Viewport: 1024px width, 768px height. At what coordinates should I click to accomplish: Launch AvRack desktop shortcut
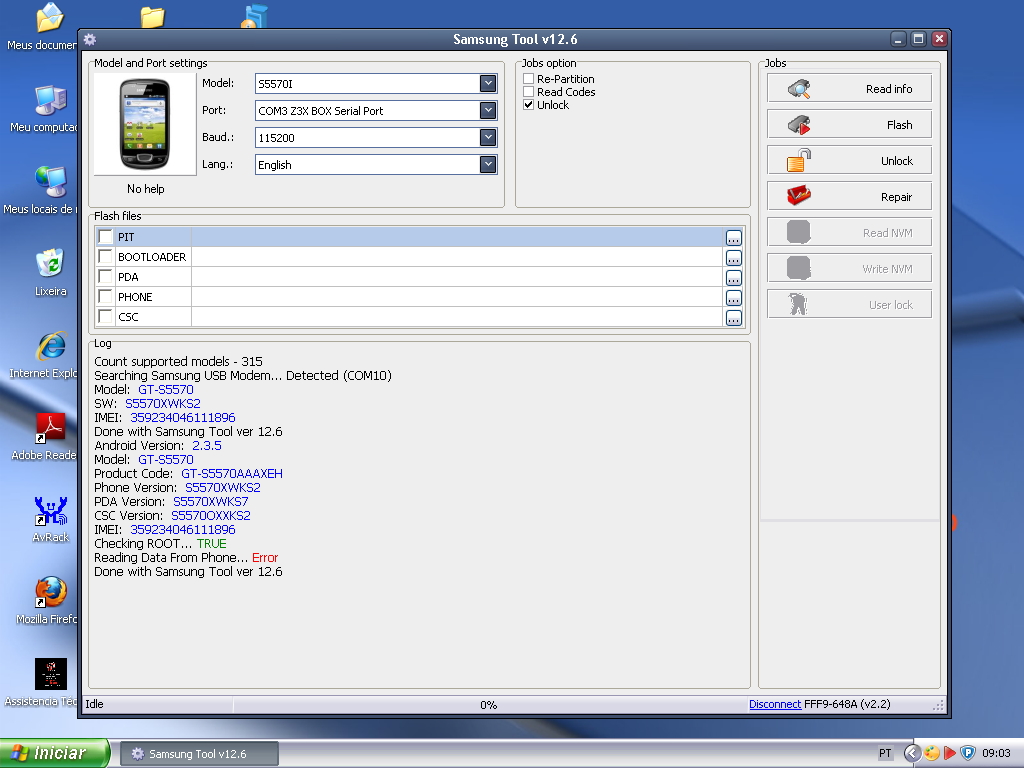50,511
